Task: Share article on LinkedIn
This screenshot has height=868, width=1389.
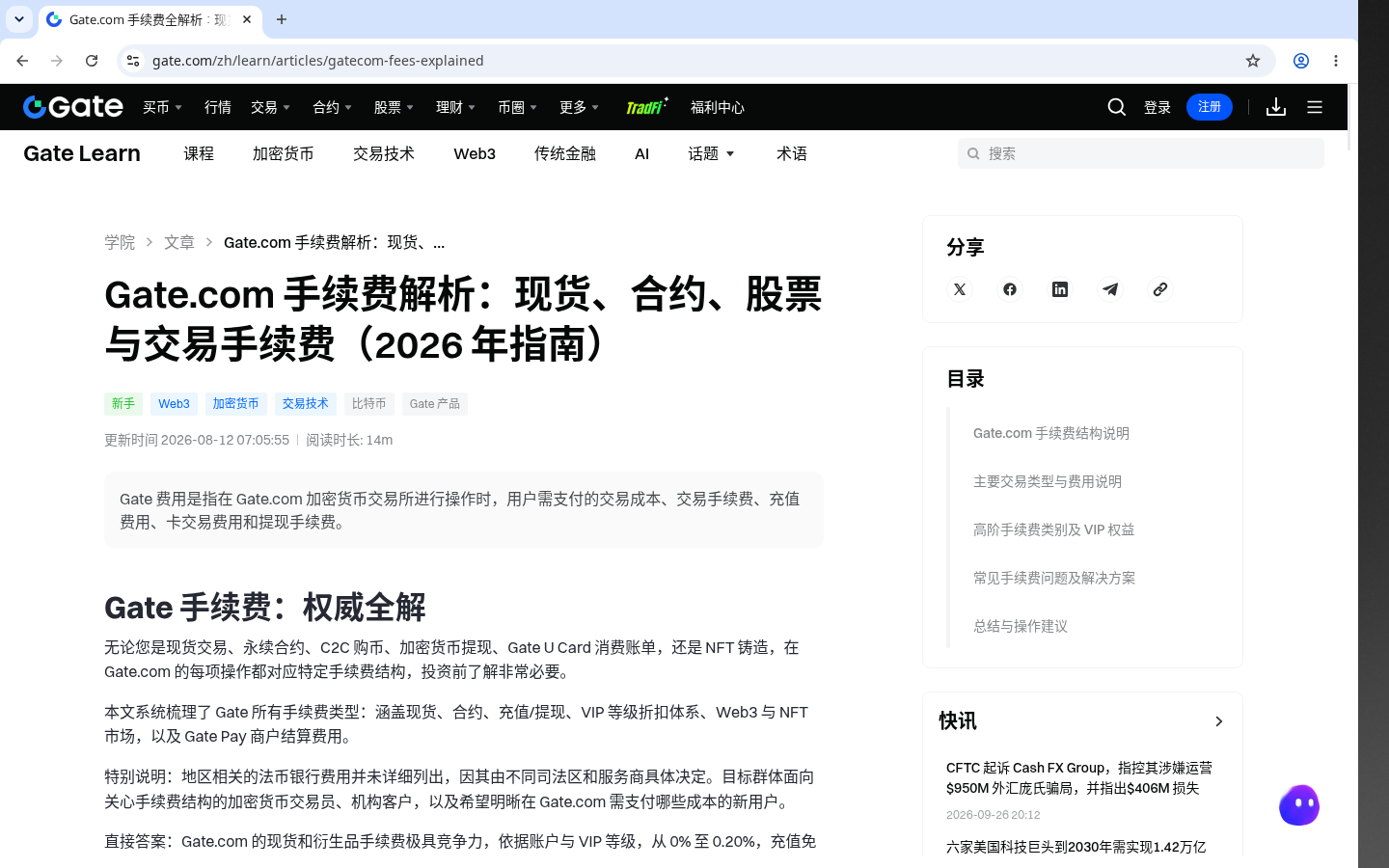Action: (x=1060, y=289)
